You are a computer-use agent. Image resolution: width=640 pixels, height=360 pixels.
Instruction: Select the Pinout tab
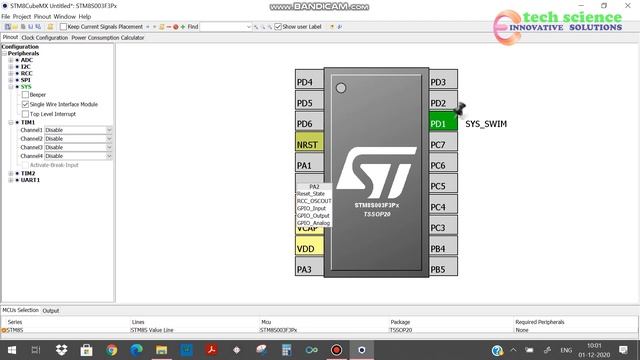coord(10,37)
